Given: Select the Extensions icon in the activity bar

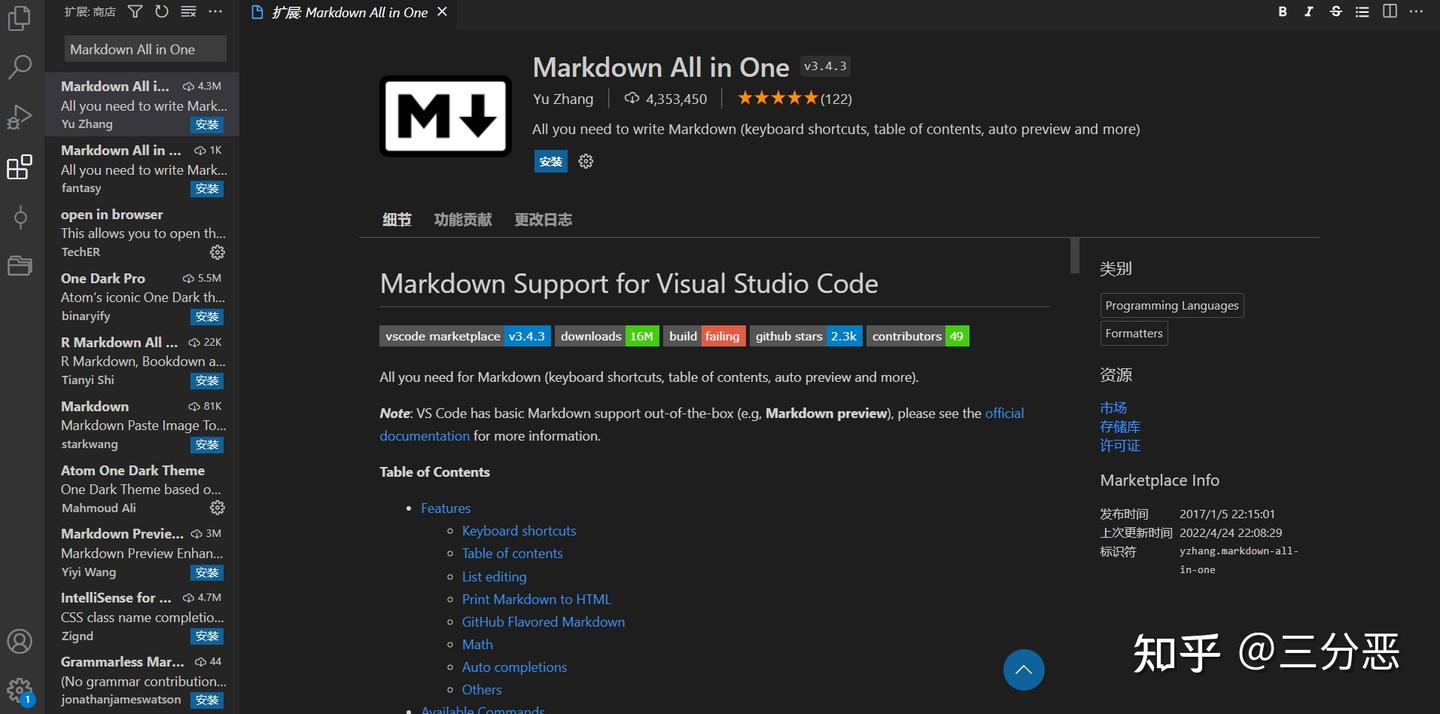Looking at the screenshot, I should click(19, 167).
